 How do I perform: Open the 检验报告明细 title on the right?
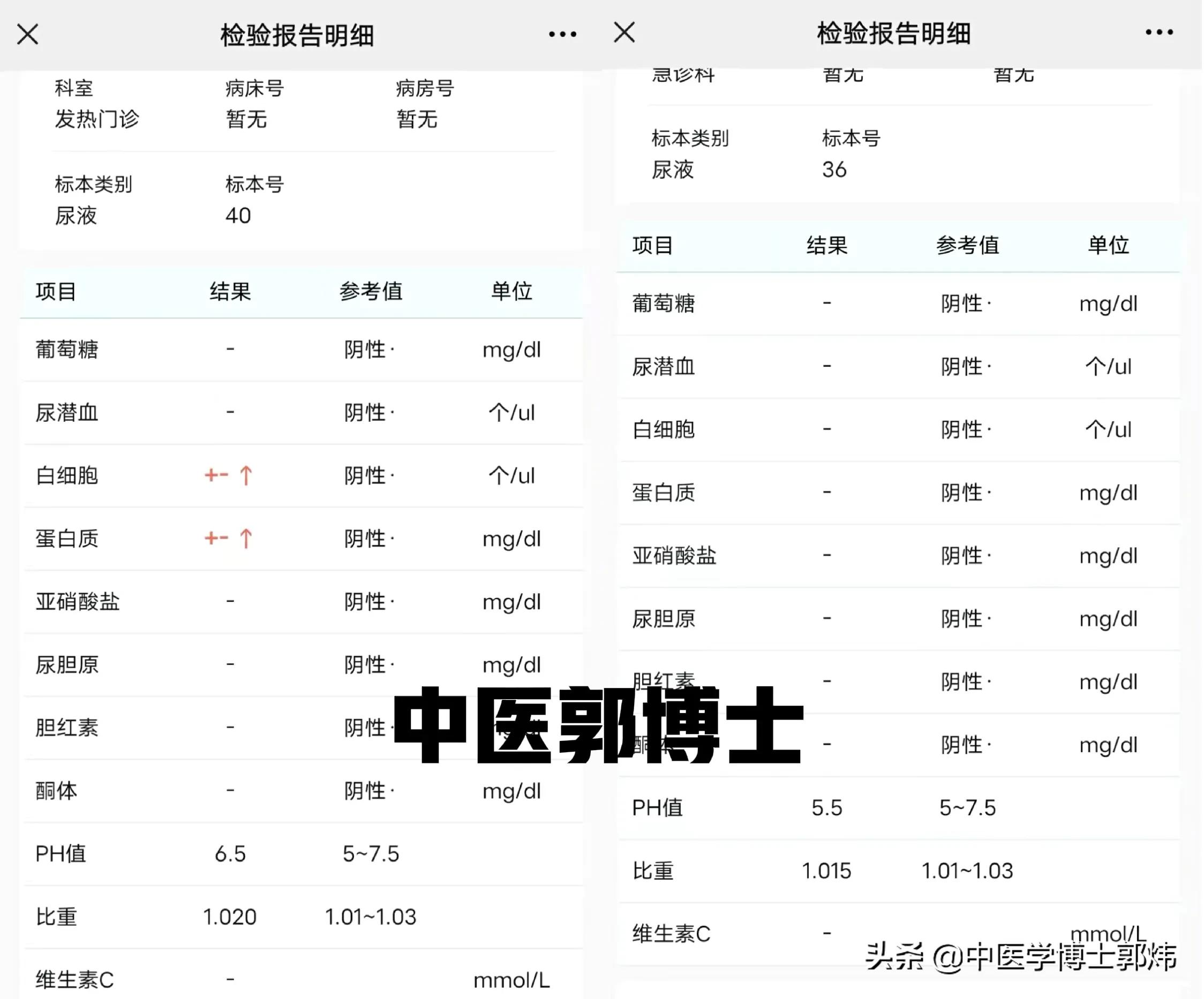(893, 33)
